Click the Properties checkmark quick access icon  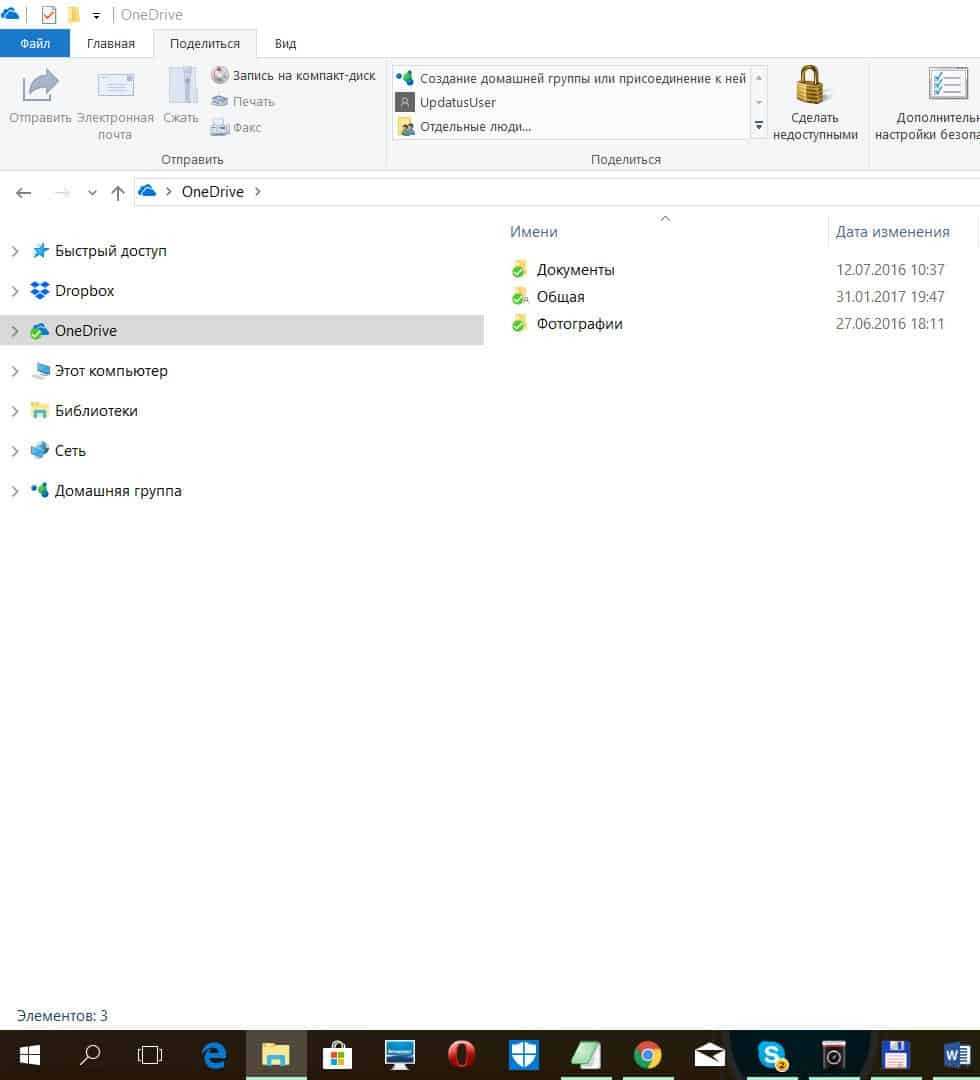point(48,14)
